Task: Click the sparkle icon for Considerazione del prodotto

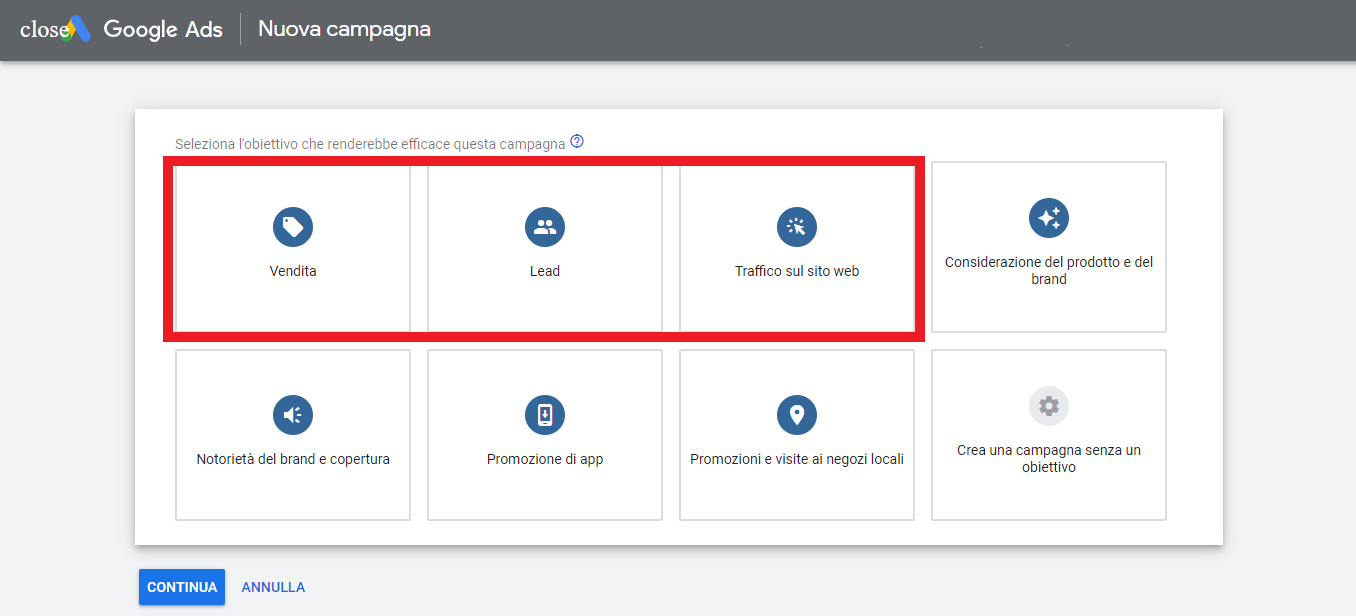Action: click(1049, 218)
